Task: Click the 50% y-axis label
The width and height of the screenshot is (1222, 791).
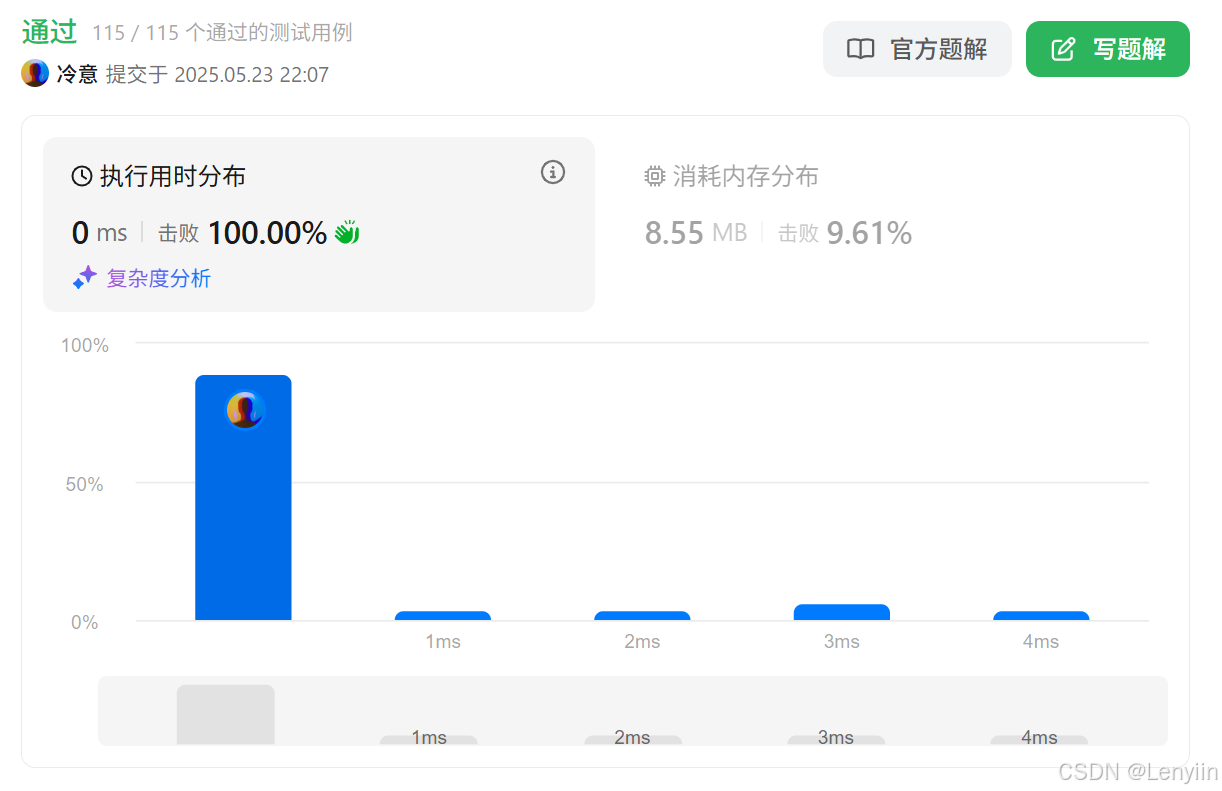Action: 83,484
